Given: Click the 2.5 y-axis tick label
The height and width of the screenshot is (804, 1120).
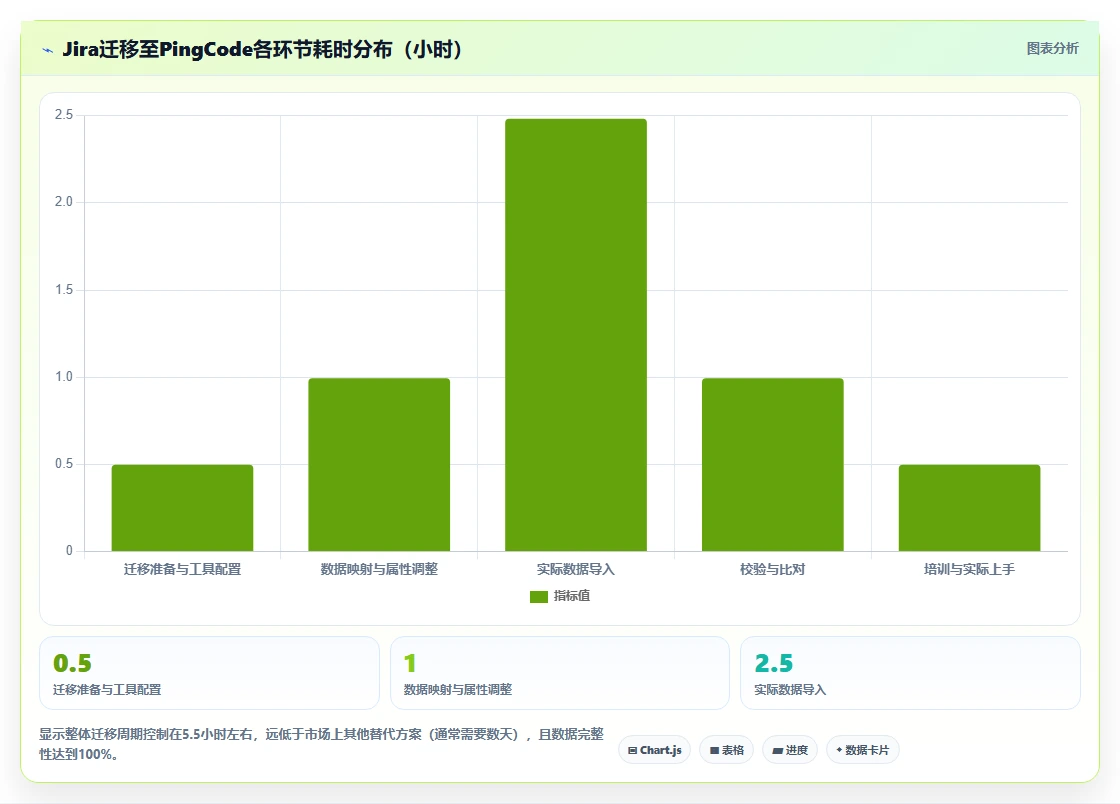Looking at the screenshot, I should pos(64,115).
